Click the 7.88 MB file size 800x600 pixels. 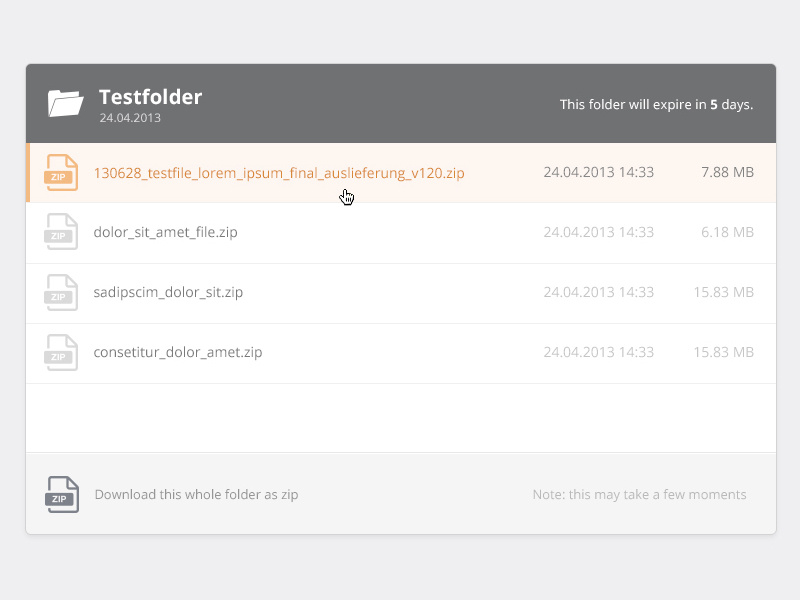pyautogui.click(x=727, y=172)
